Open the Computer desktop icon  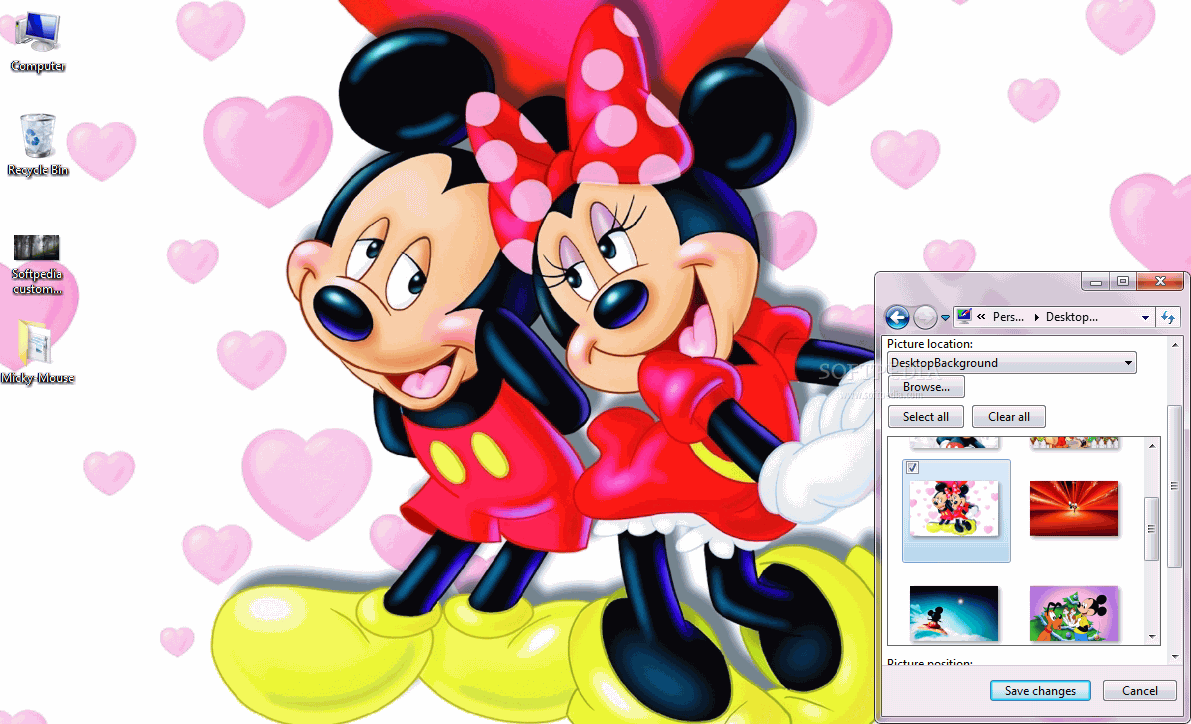37,43
